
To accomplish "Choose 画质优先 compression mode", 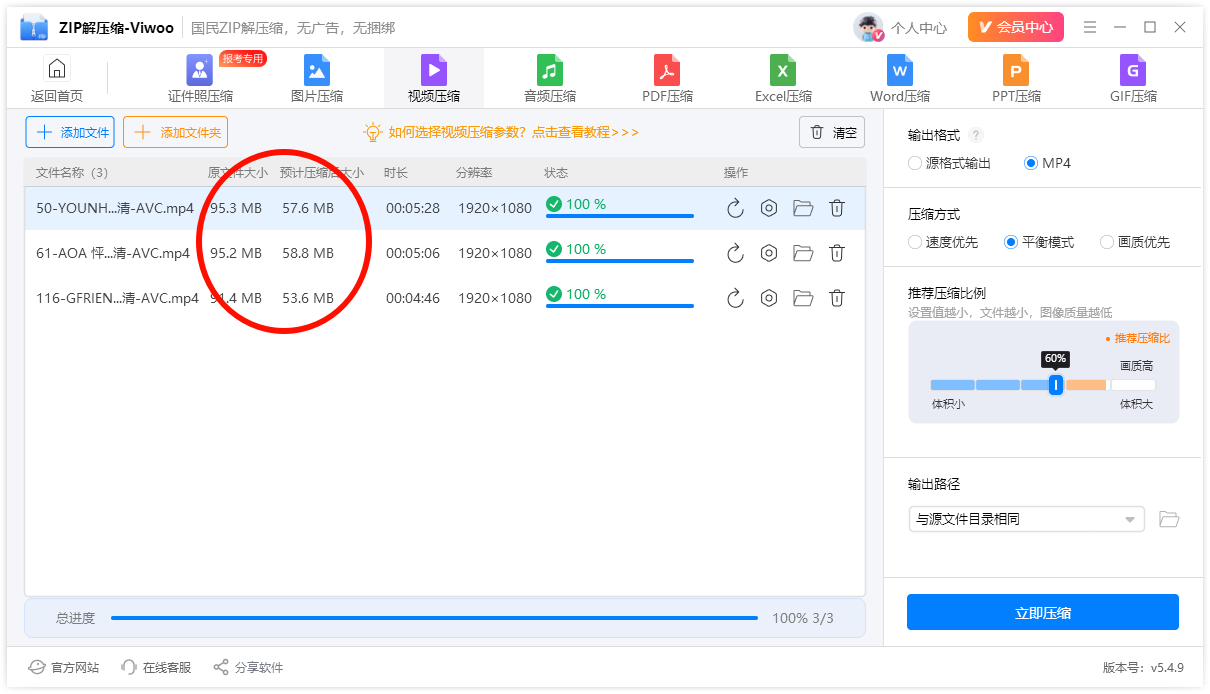I will click(x=1107, y=242).
